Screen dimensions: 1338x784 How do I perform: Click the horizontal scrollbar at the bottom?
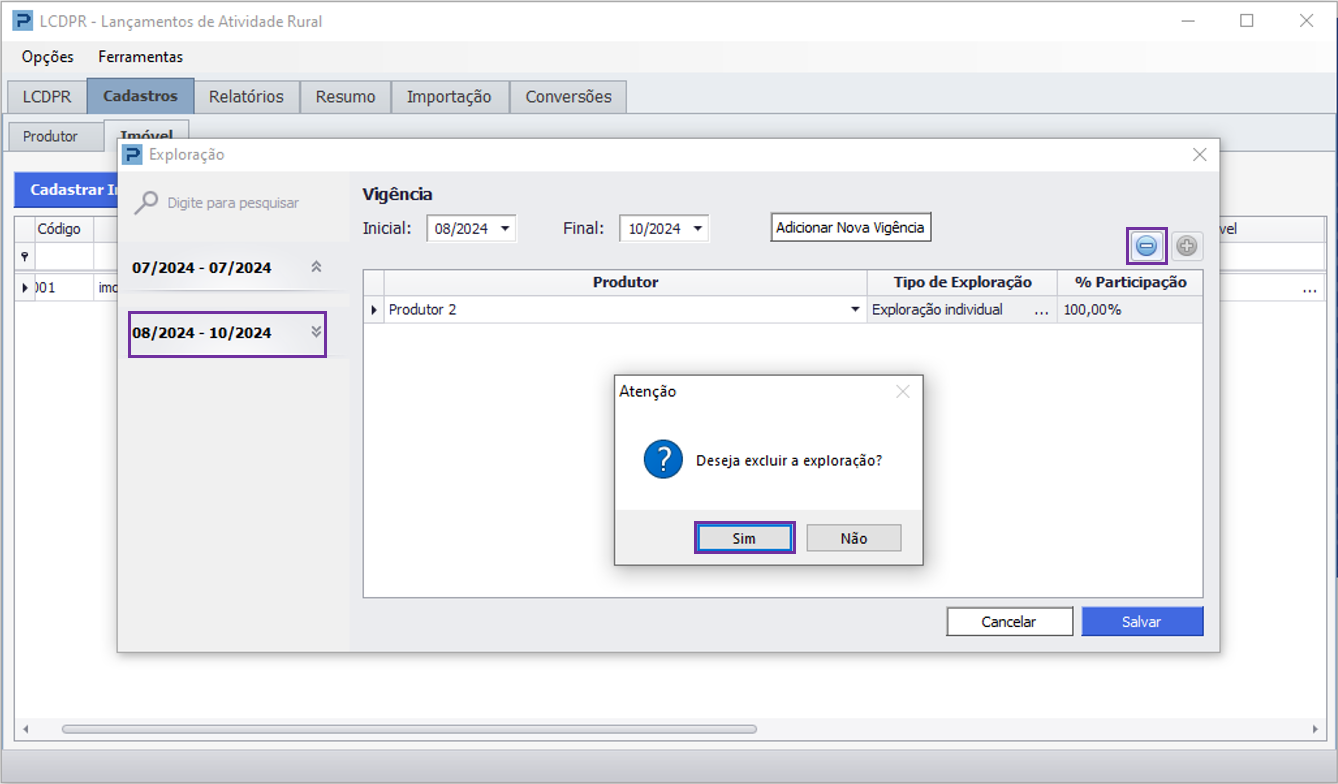[410, 729]
